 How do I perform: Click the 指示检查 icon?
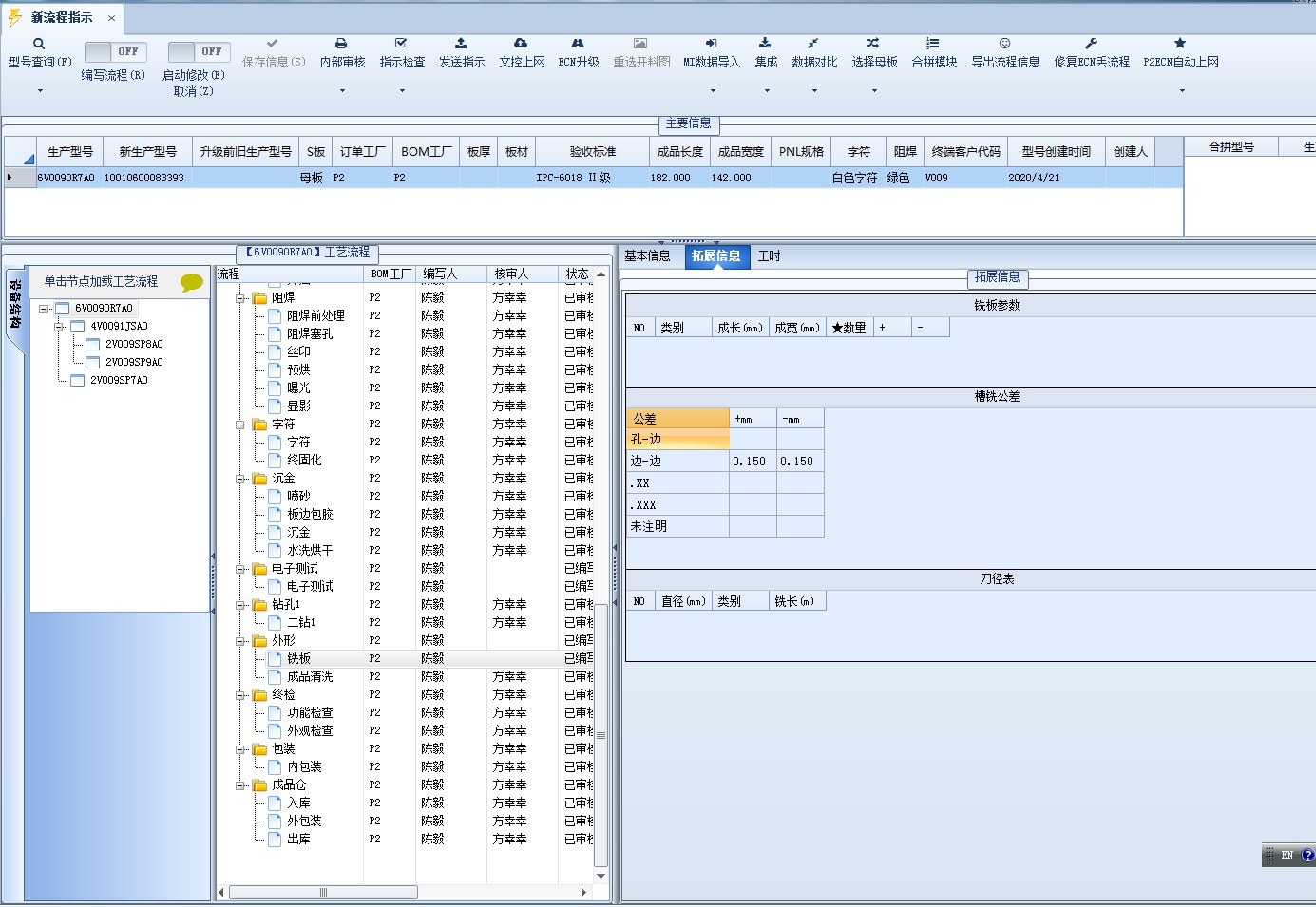pyautogui.click(x=401, y=43)
